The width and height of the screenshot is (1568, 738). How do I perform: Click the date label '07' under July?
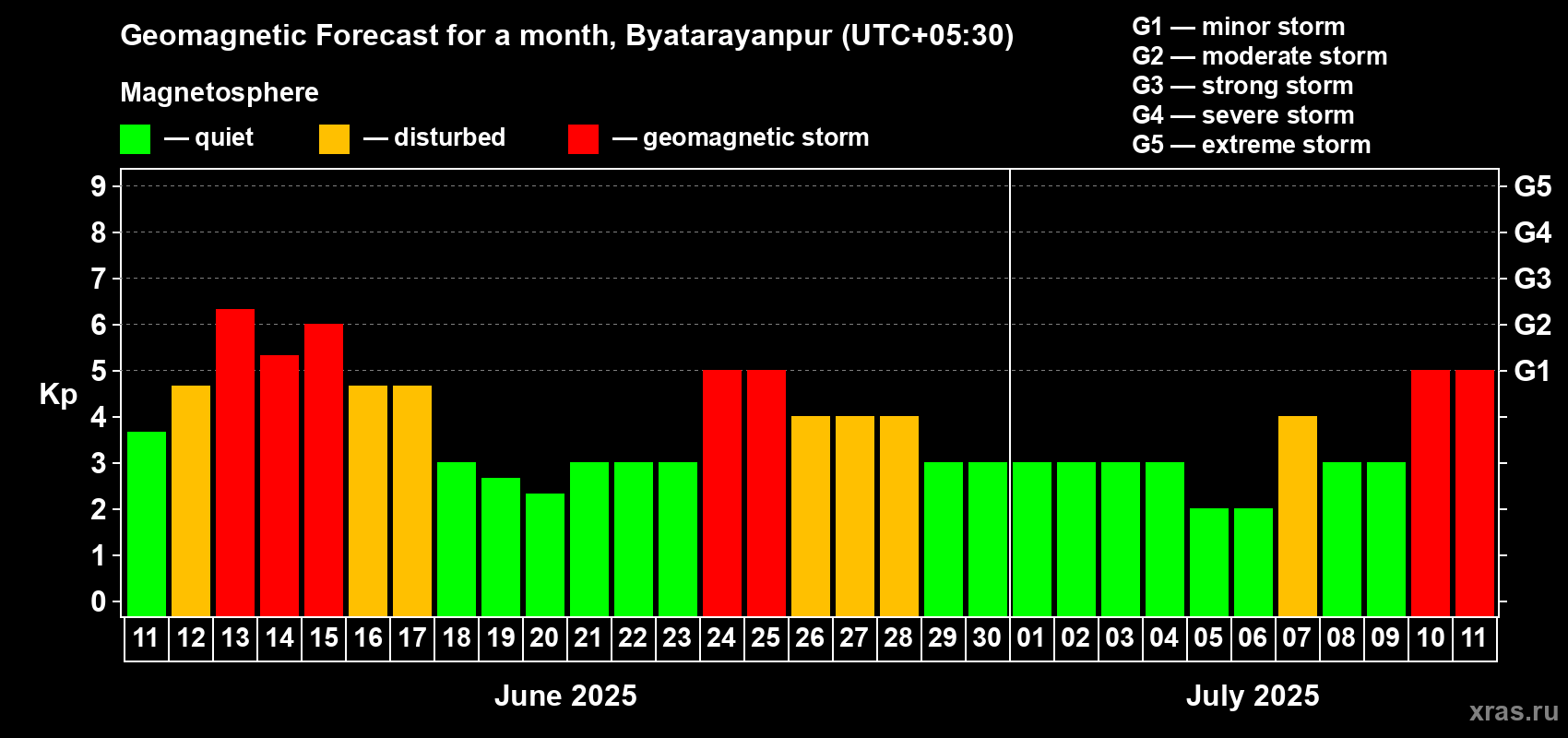[1297, 638]
